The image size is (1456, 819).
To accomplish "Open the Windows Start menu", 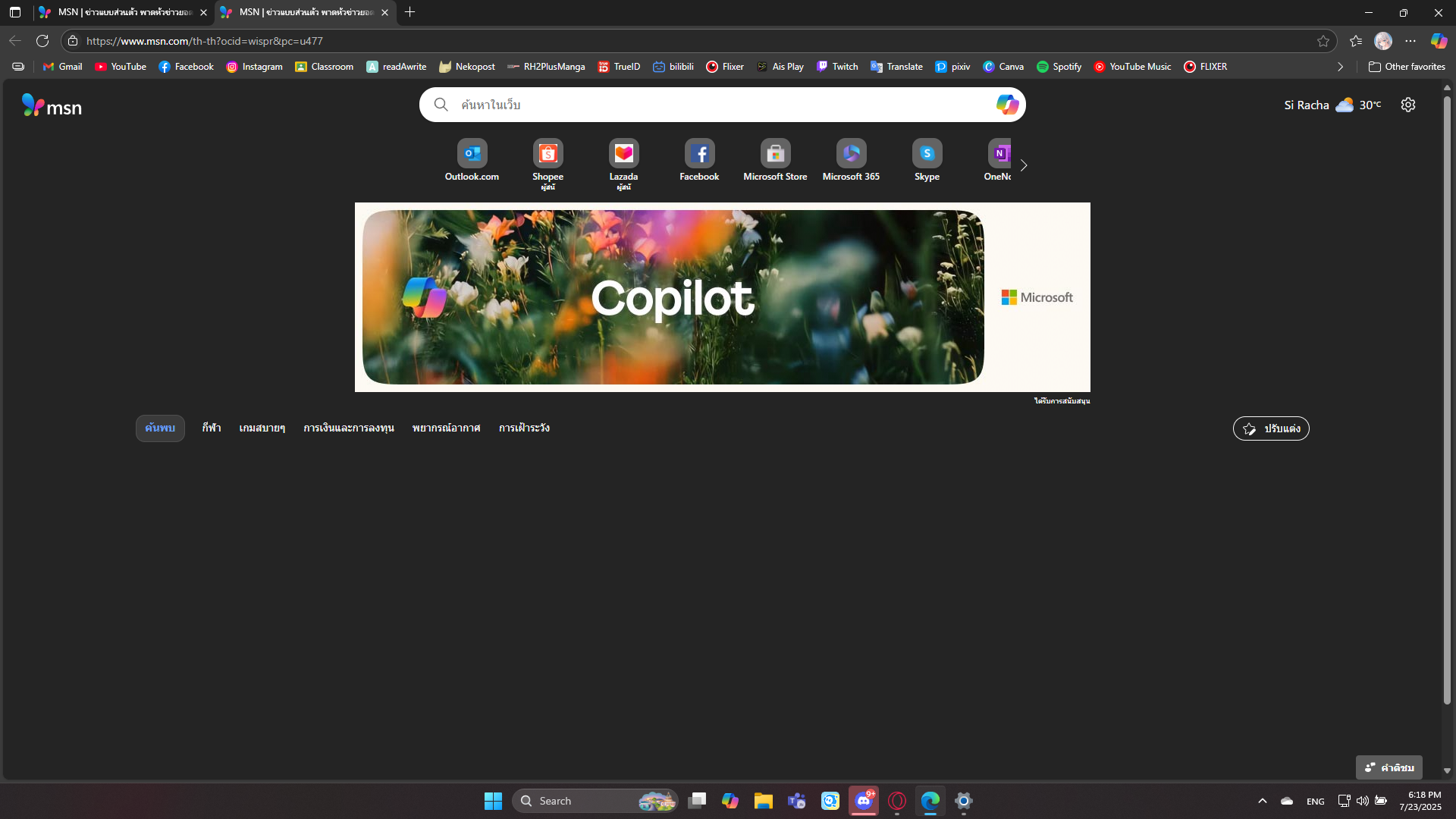I will point(493,801).
